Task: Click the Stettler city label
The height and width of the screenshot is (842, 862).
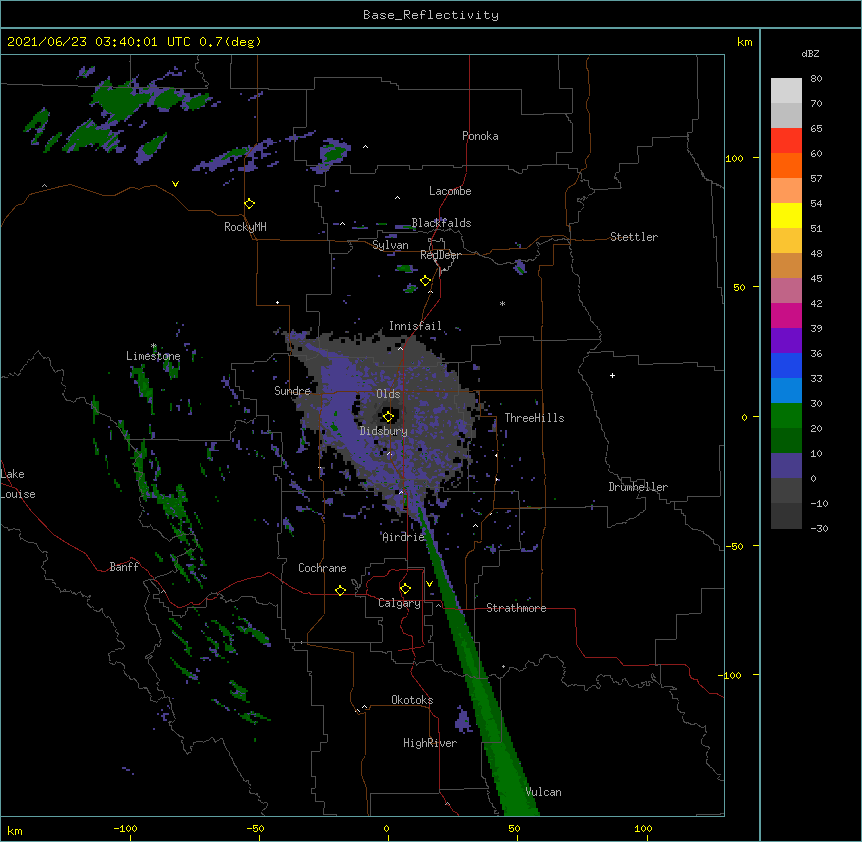Action: point(634,237)
